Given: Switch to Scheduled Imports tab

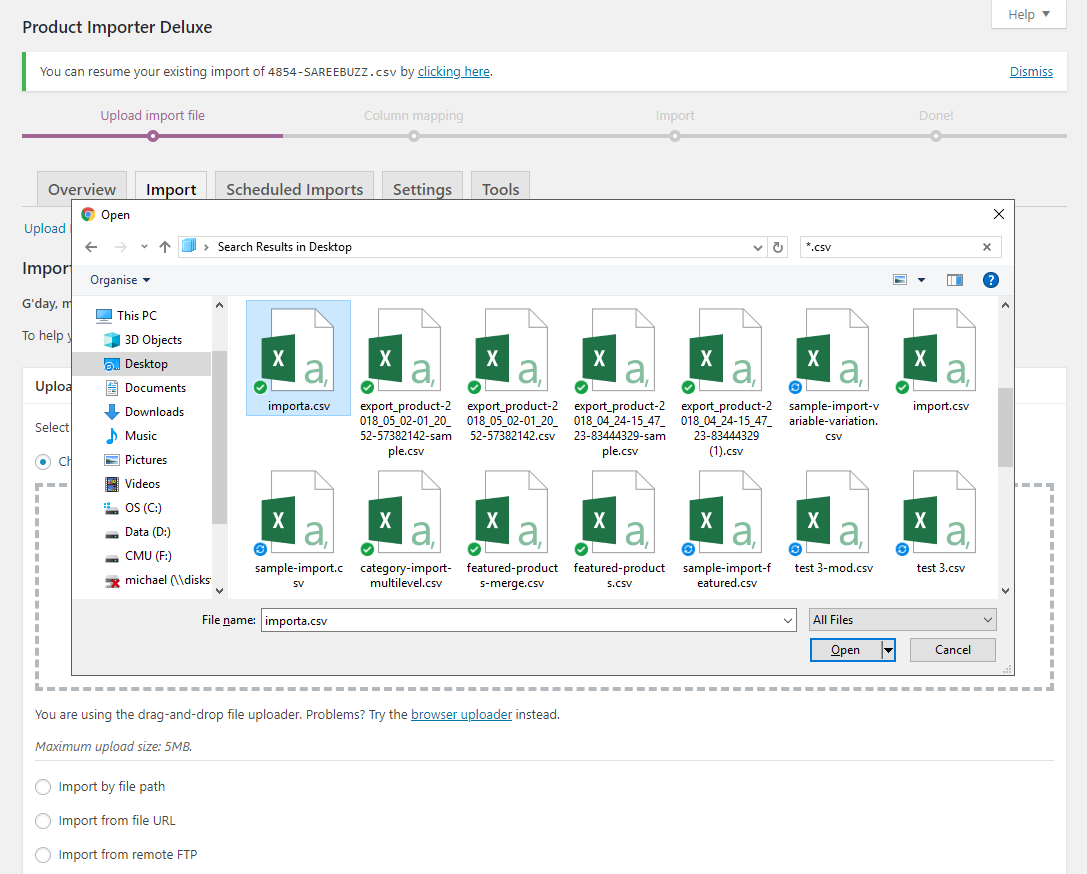Looking at the screenshot, I should 295,189.
